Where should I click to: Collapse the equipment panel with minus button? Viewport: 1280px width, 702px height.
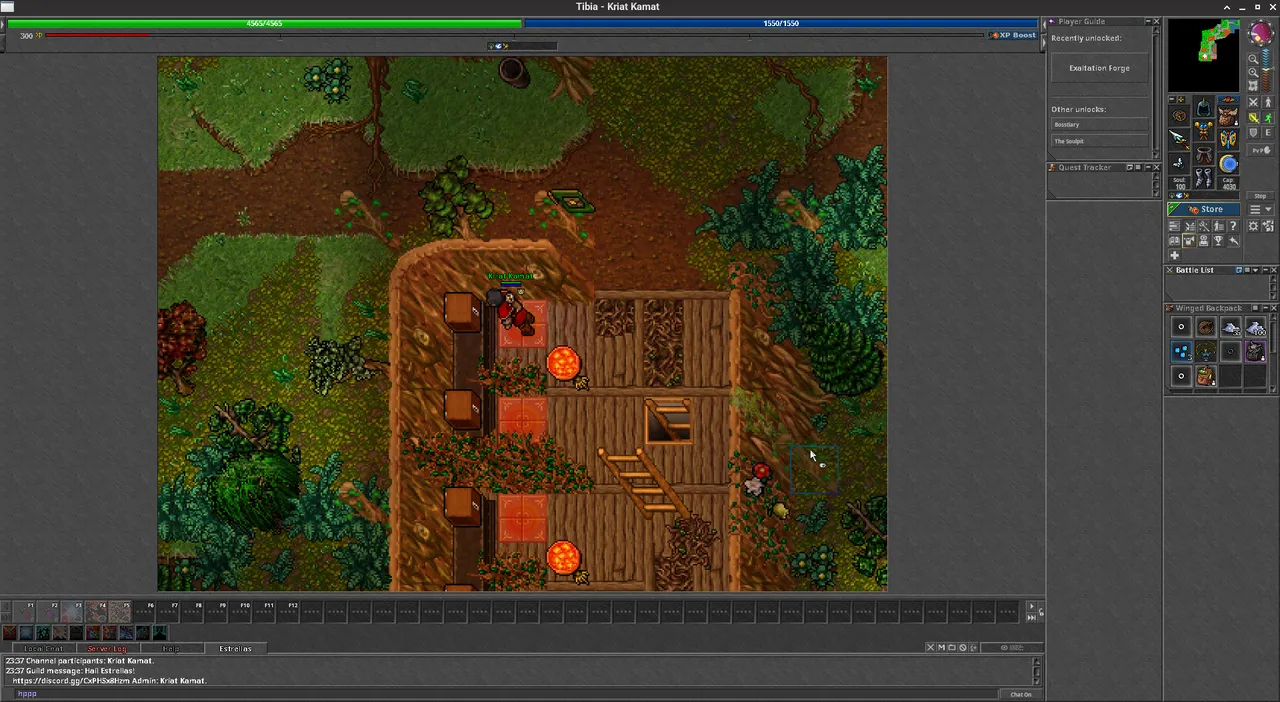click(1172, 99)
